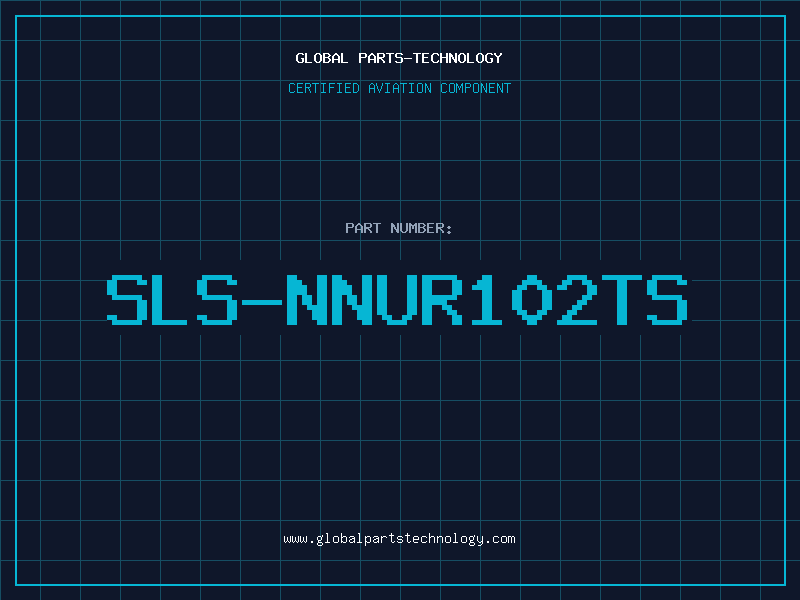The image size is (800, 600).
Task: Click the word AVIATION in the subtitle
Action: click(400, 88)
